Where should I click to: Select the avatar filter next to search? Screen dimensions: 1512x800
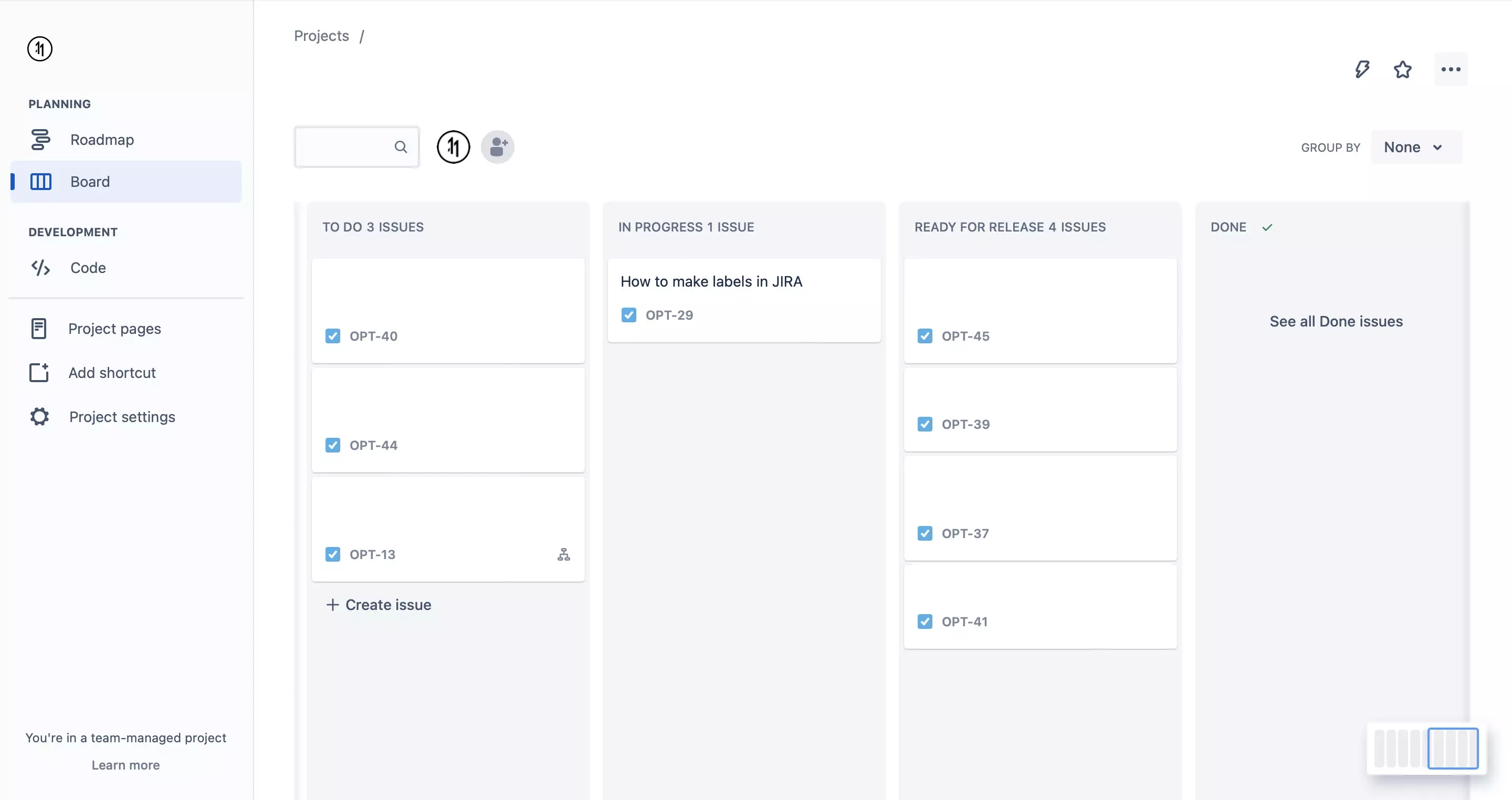tap(453, 147)
